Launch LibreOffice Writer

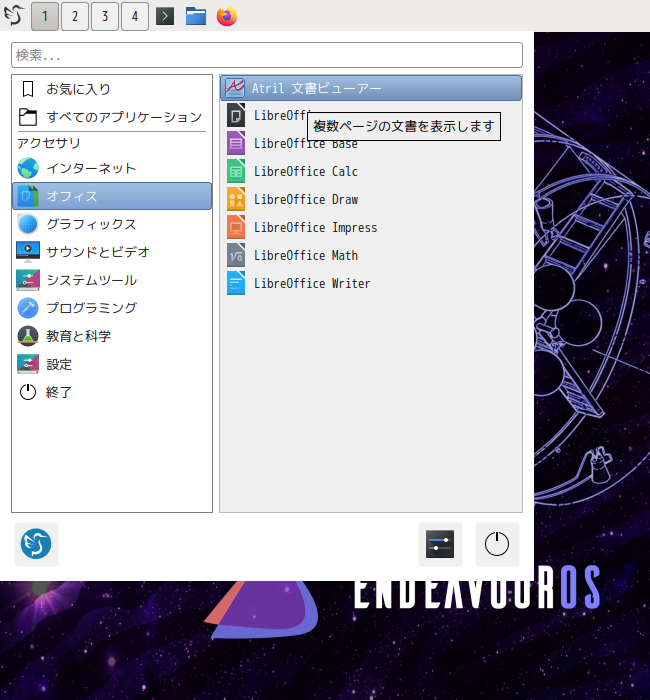tap(371, 283)
